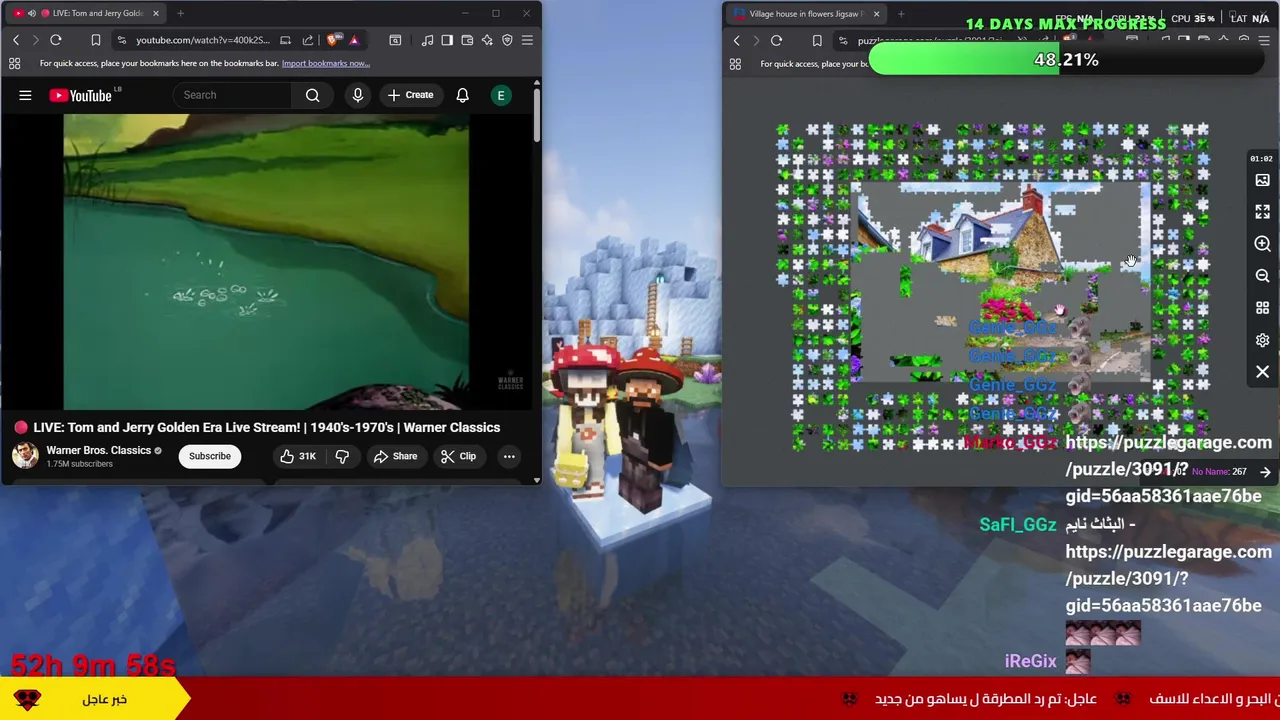Close the jigsaw puzzle with X icon

coord(1262,372)
